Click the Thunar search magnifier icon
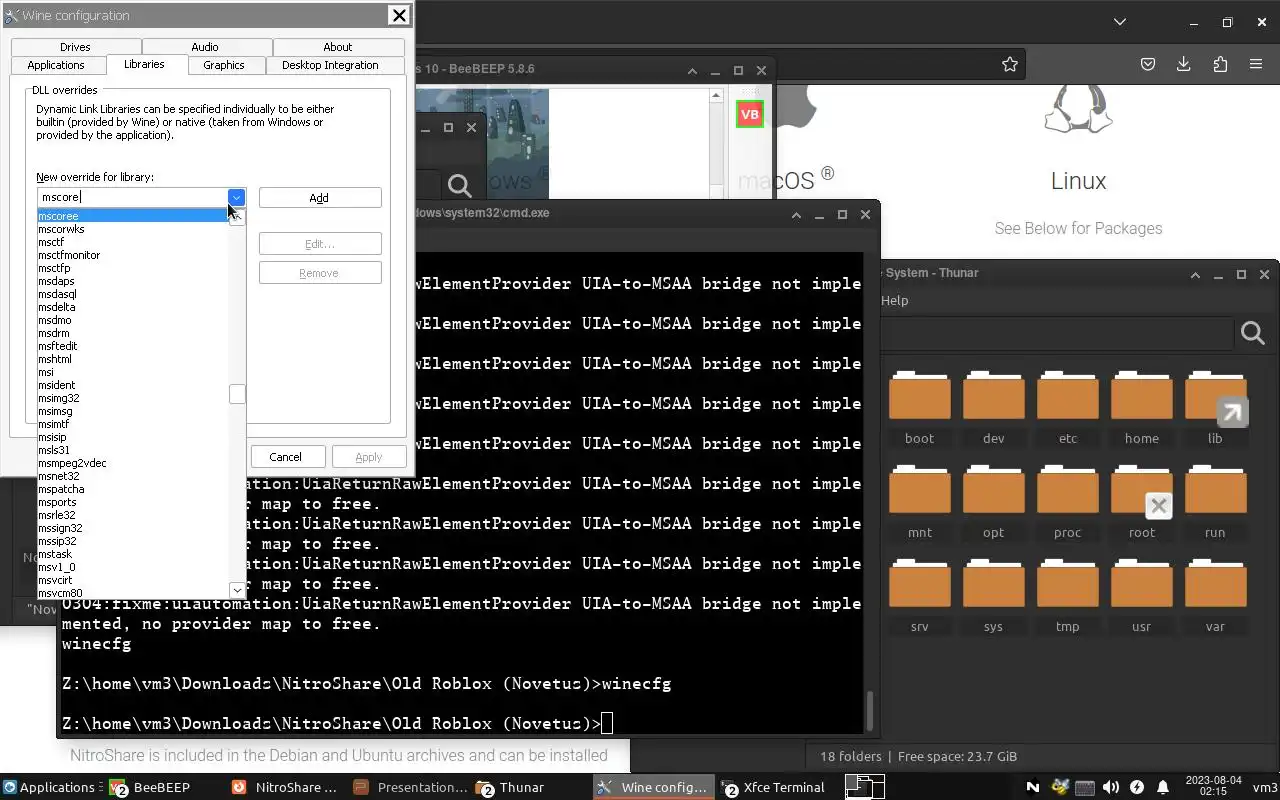The height and width of the screenshot is (800, 1280). (x=1252, y=333)
